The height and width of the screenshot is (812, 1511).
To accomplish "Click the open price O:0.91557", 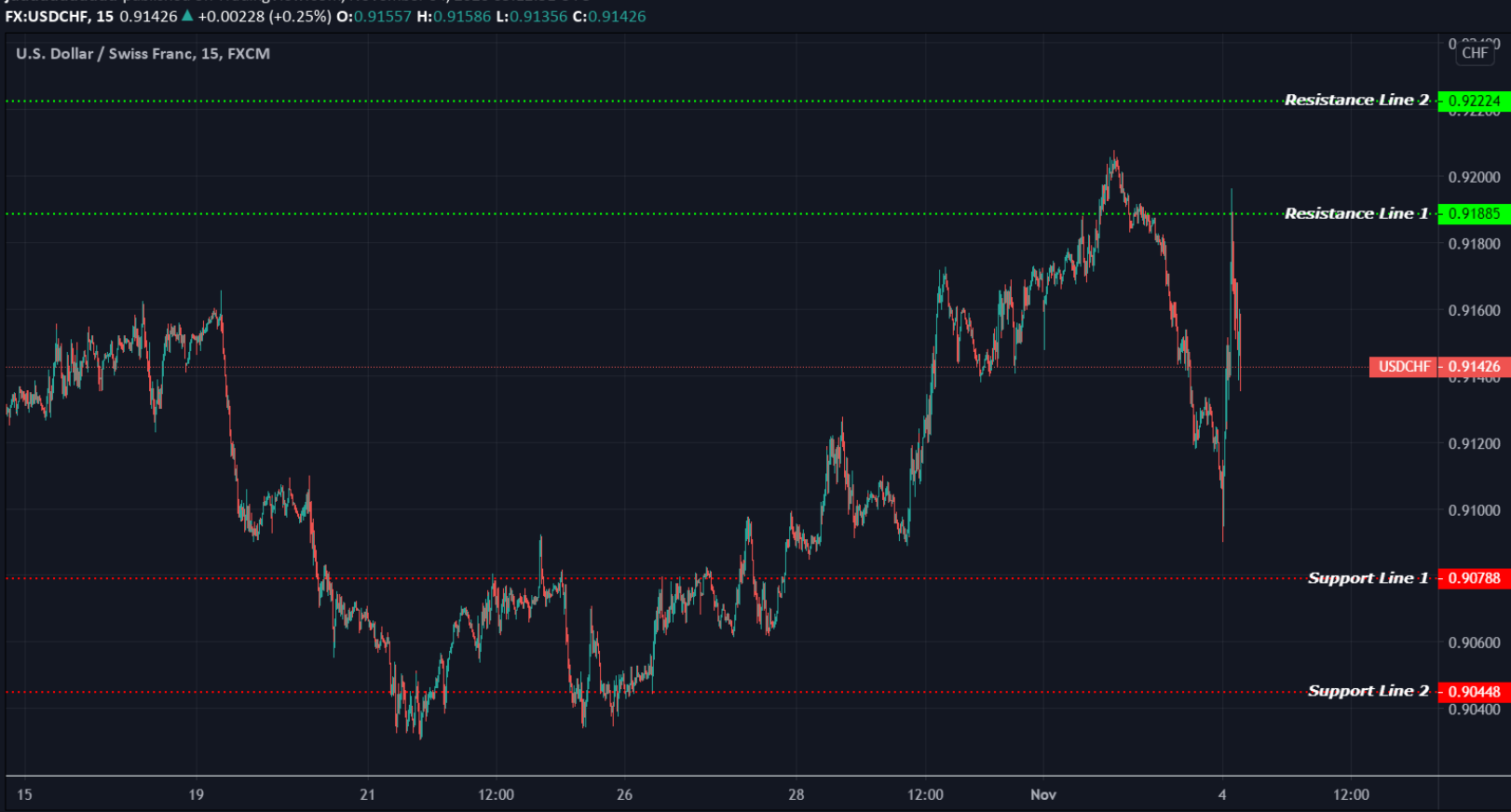I will pyautogui.click(x=374, y=17).
